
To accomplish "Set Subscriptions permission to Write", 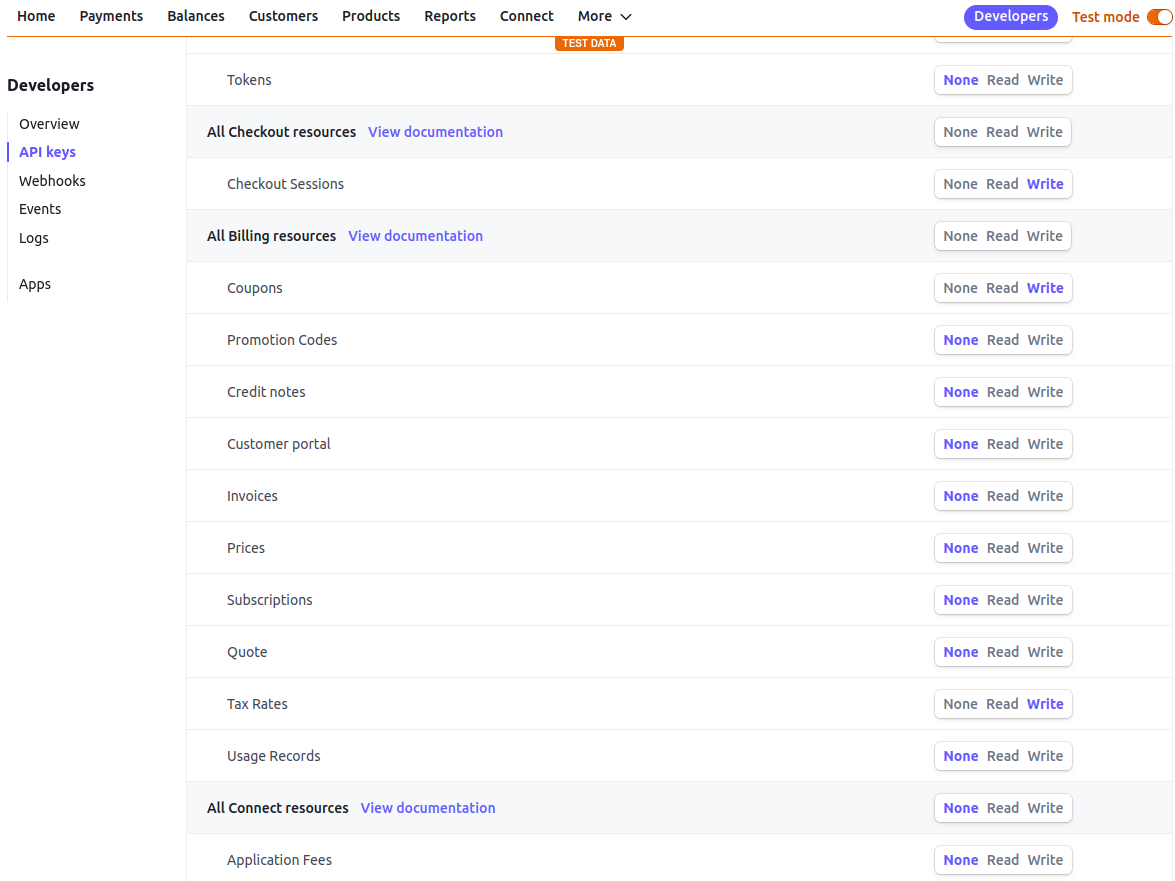I will click(x=1045, y=600).
